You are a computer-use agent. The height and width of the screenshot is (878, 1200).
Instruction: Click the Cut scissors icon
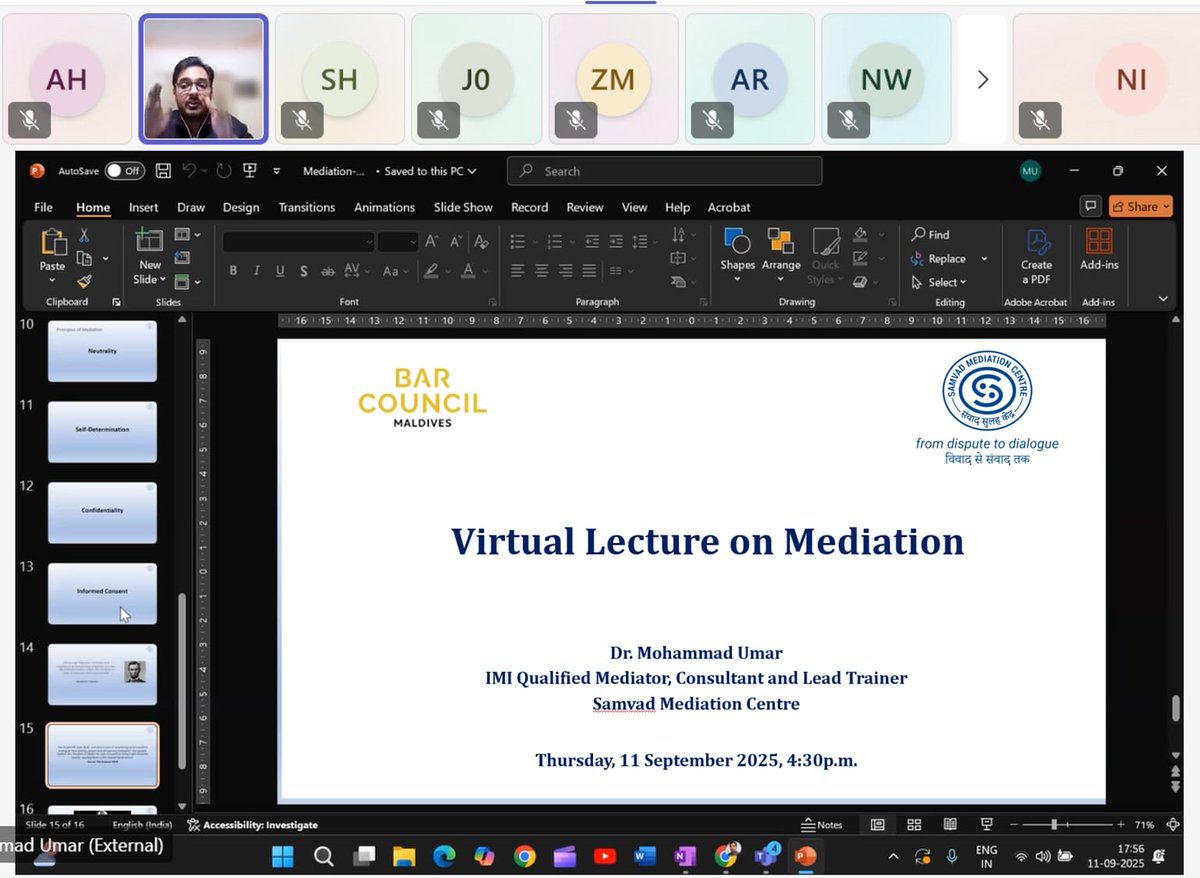(x=84, y=235)
